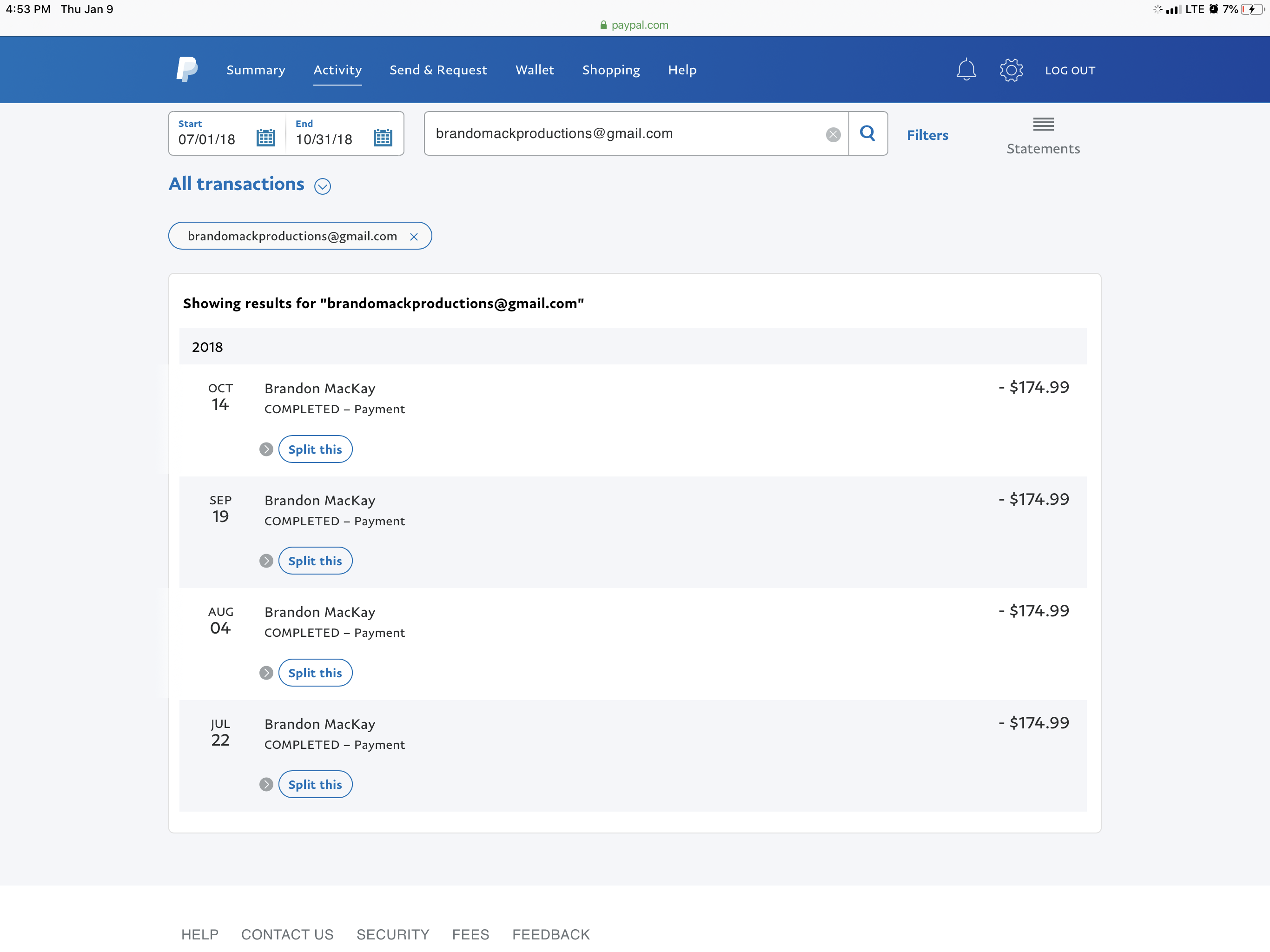The height and width of the screenshot is (952, 1270).
Task: Open FEEDBACK footer link
Action: [550, 934]
